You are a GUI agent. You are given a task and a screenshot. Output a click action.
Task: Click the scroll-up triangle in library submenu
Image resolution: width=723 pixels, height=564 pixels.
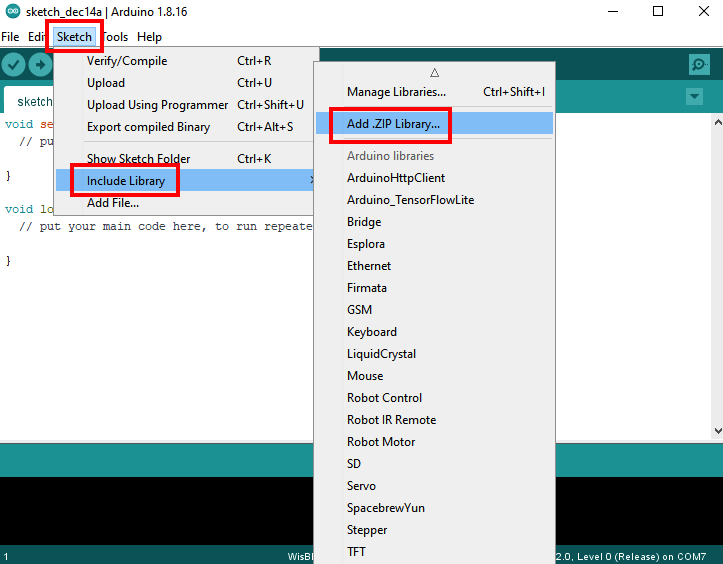(434, 73)
